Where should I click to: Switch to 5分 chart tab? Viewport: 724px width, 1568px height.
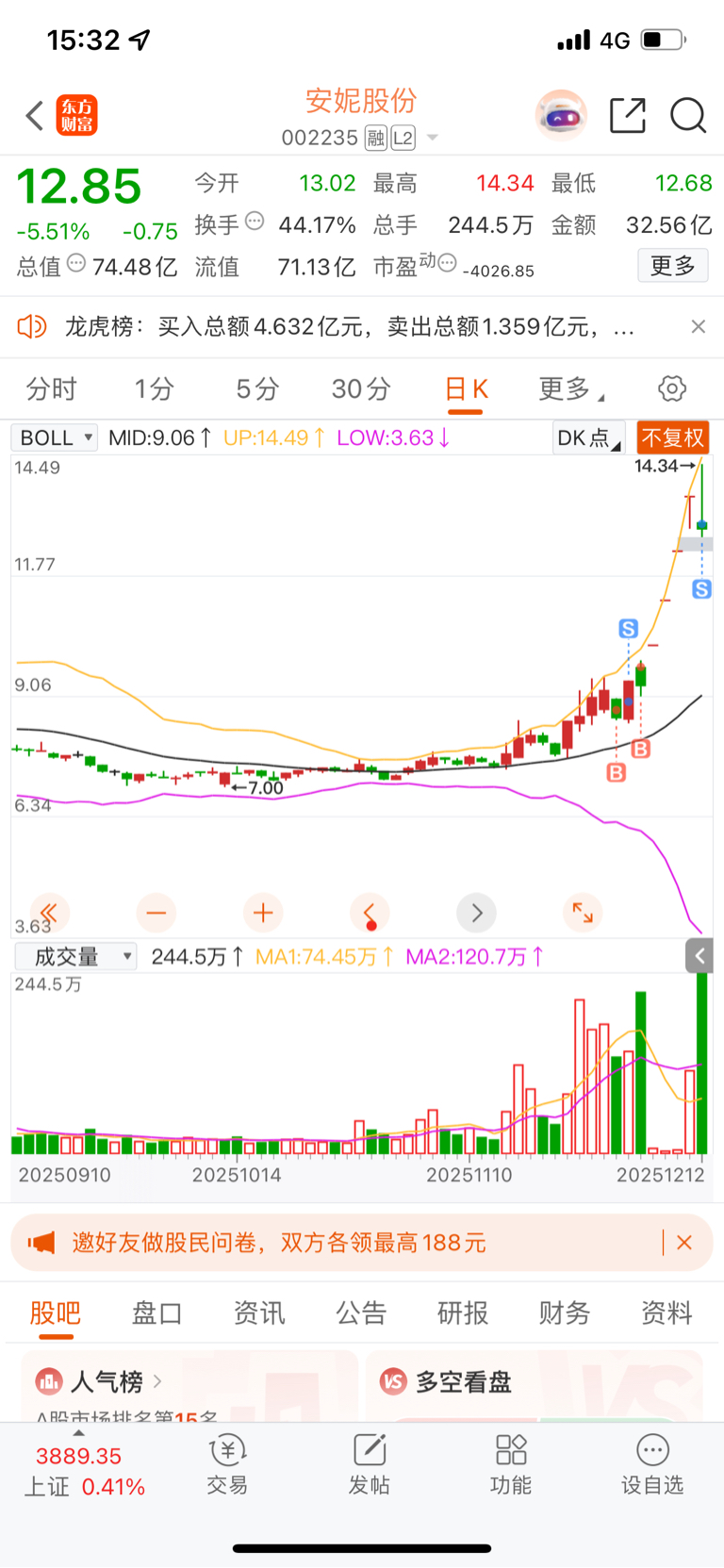click(257, 388)
